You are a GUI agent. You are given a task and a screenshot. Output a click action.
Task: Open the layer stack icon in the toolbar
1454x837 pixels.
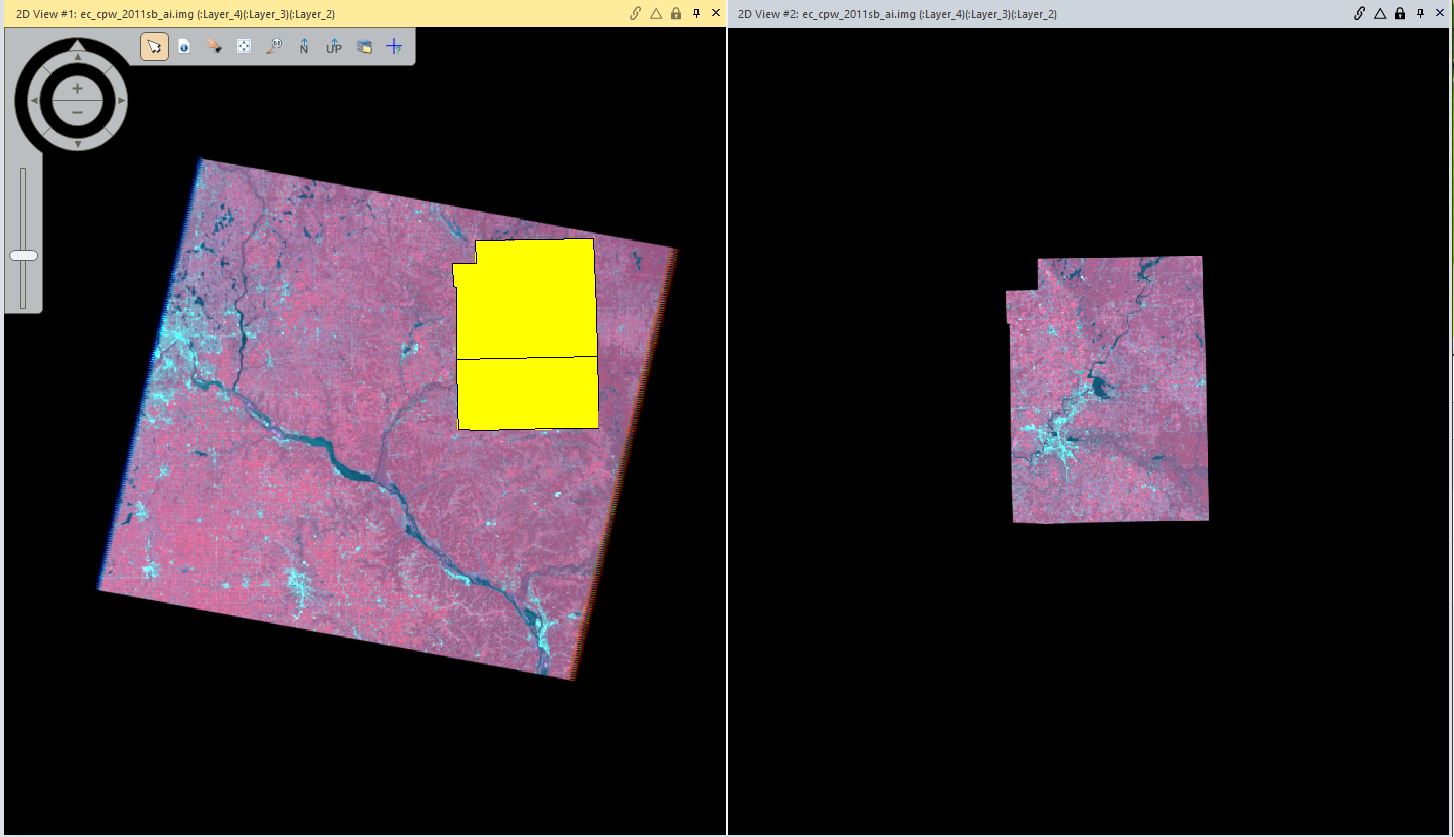[364, 46]
